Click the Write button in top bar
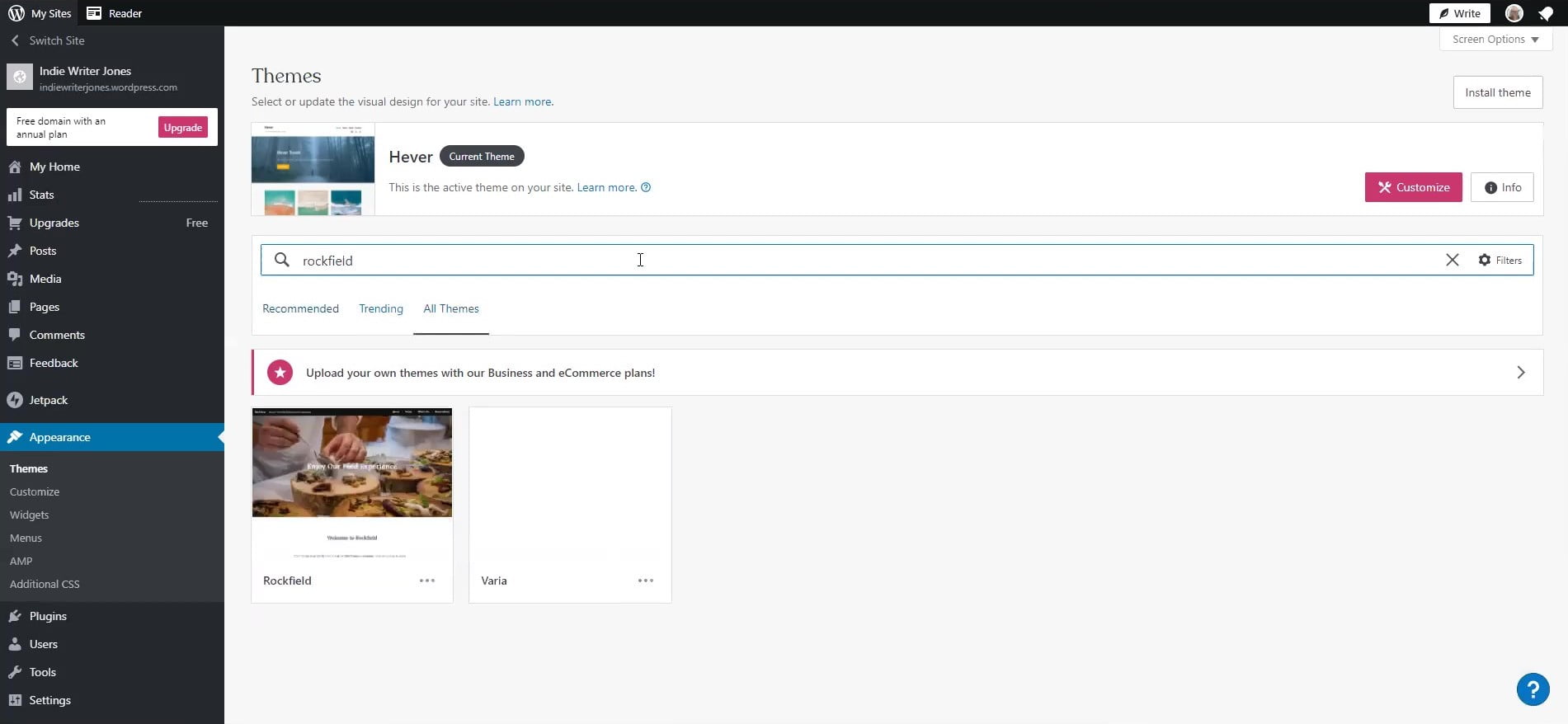 (1459, 13)
